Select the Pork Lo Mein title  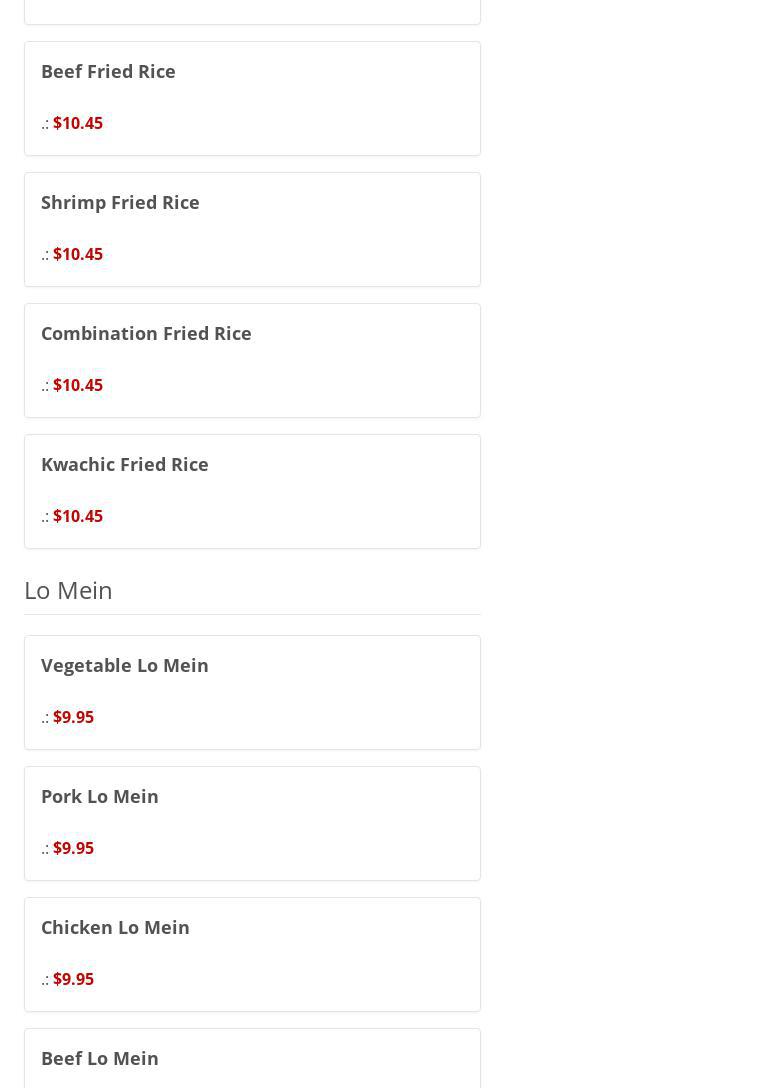(x=100, y=796)
